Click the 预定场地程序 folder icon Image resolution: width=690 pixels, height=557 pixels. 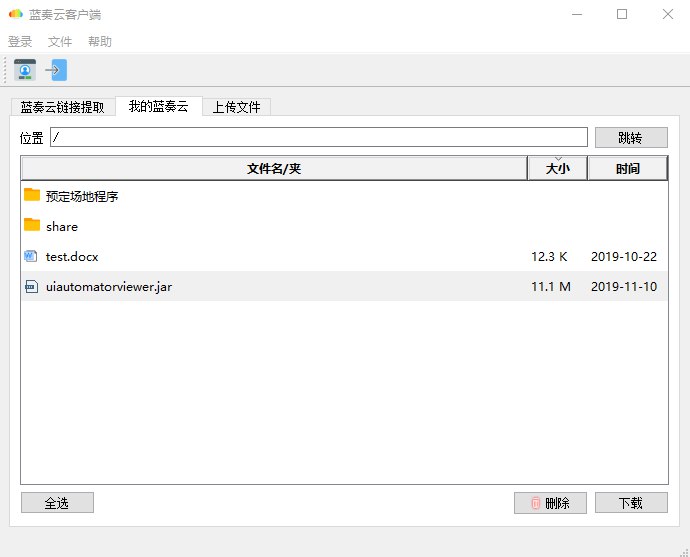pos(32,195)
